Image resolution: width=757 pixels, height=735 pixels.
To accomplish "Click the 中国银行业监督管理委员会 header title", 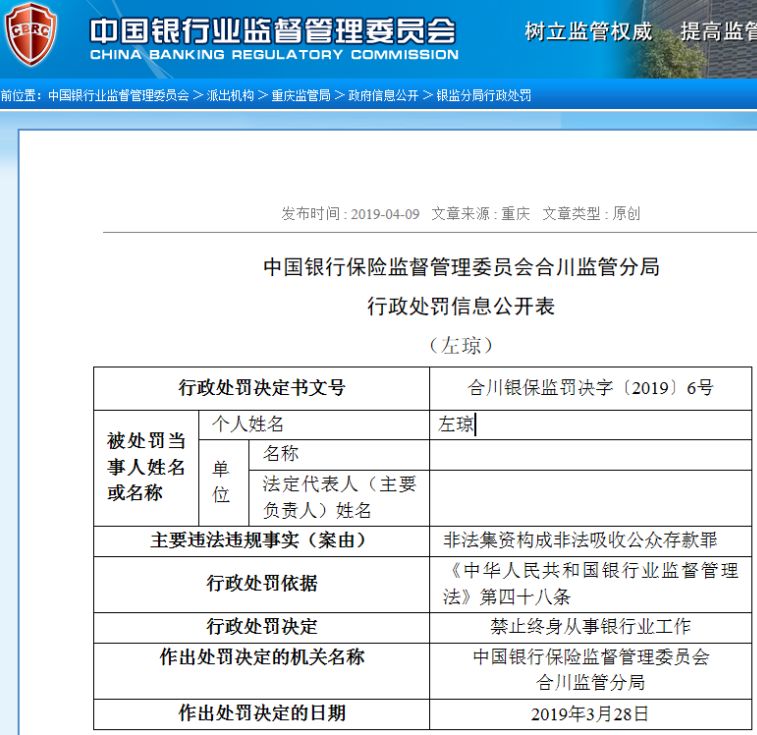I will [x=273, y=28].
